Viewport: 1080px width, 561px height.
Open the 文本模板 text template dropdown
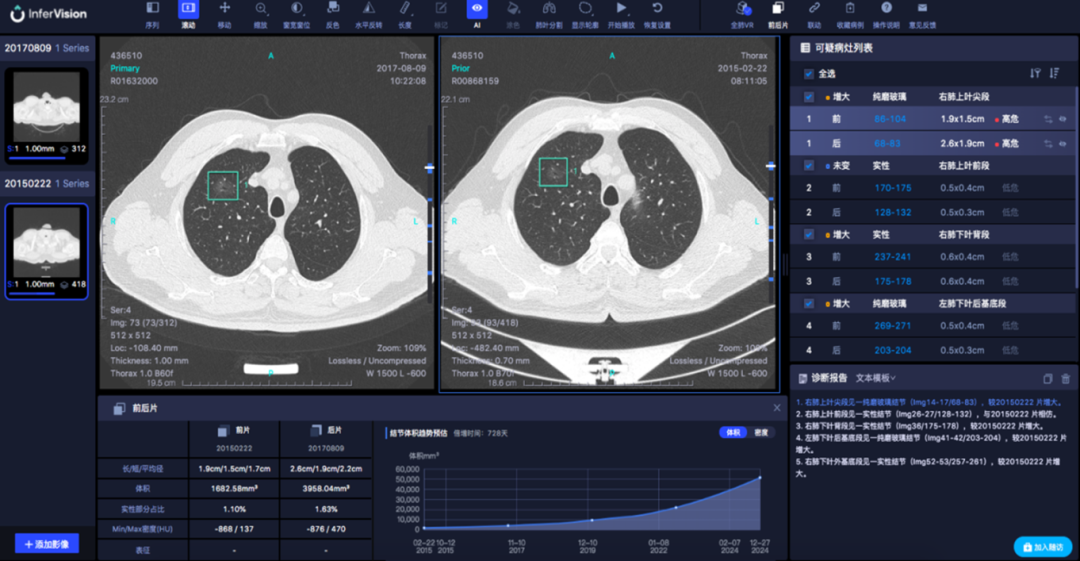click(875, 378)
